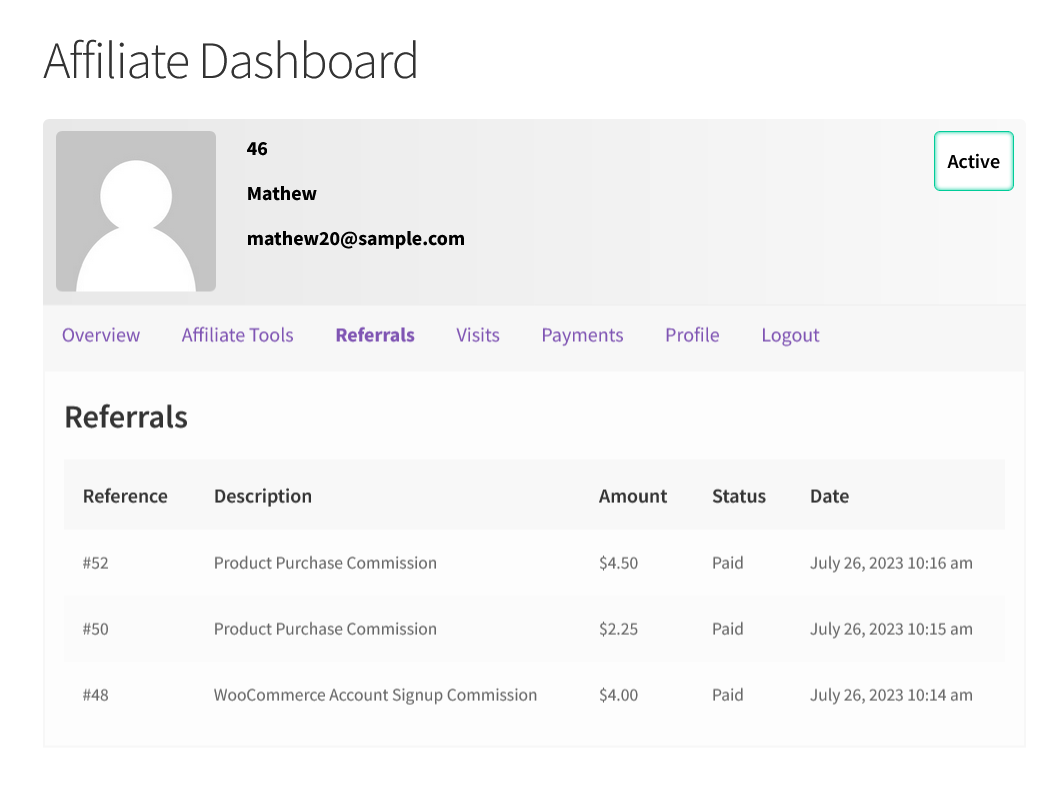Image resolution: width=1053 pixels, height=789 pixels.
Task: Open the Visits tab
Action: [x=477, y=335]
